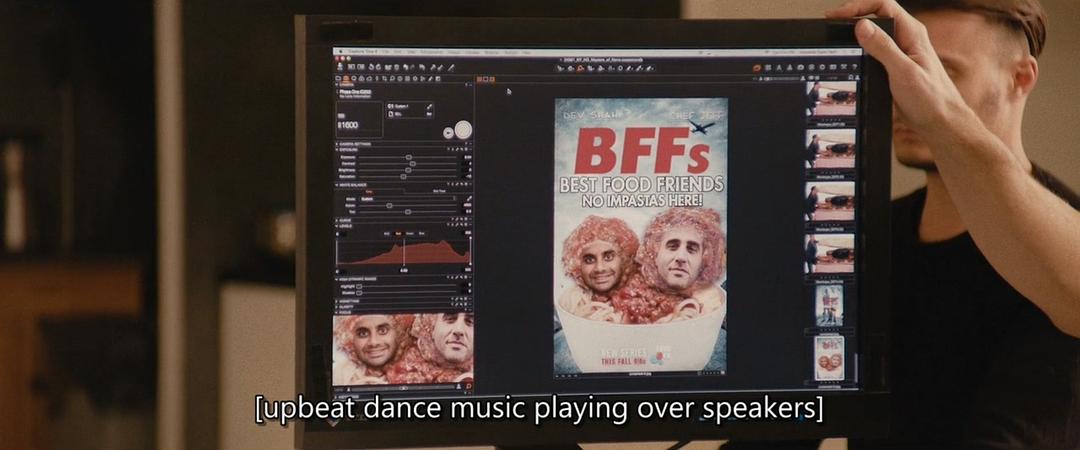The width and height of the screenshot is (1080, 450).
Task: Open the Capture One application menu
Action: click(x=357, y=52)
